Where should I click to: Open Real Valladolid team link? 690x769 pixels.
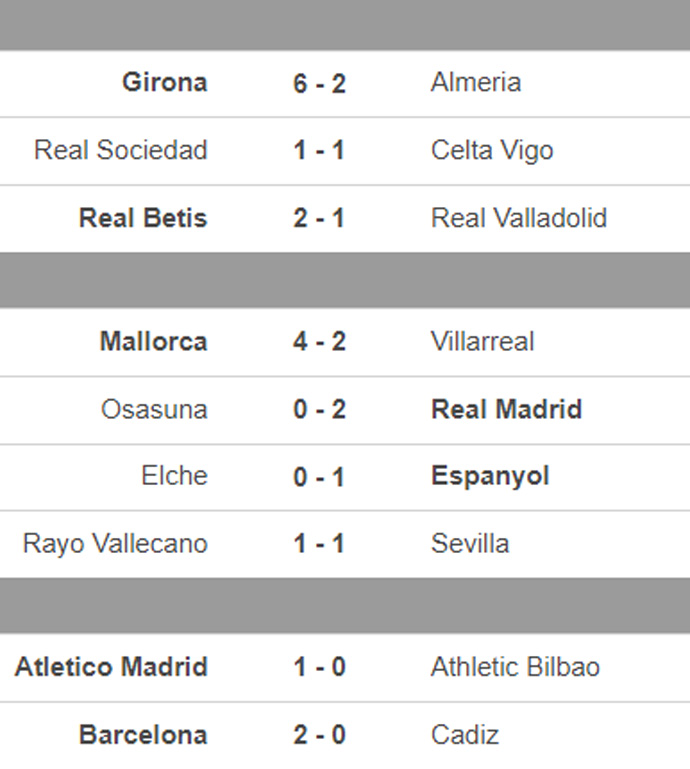(x=518, y=219)
